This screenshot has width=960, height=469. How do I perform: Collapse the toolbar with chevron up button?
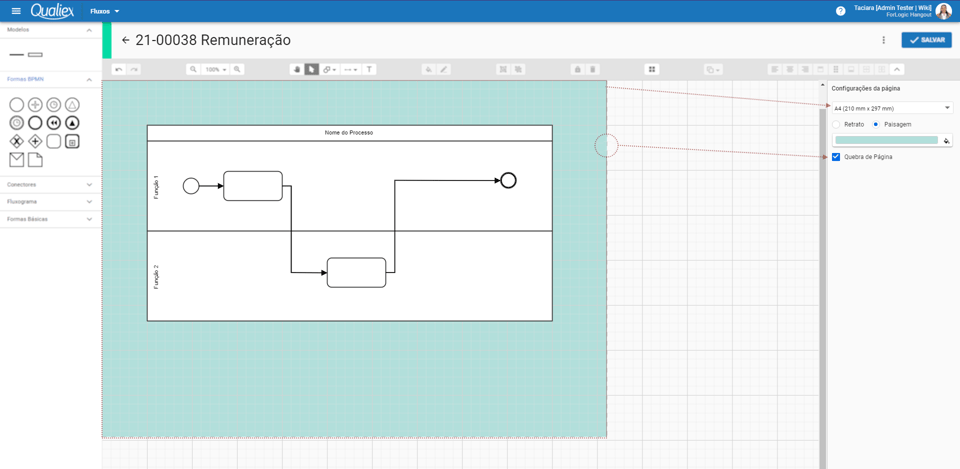tap(897, 70)
